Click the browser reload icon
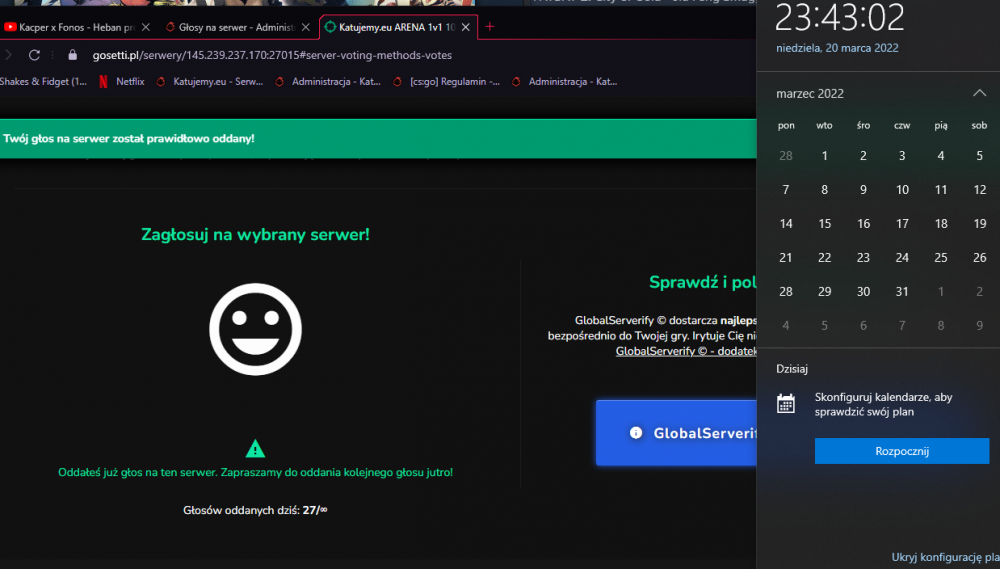 (x=34, y=55)
